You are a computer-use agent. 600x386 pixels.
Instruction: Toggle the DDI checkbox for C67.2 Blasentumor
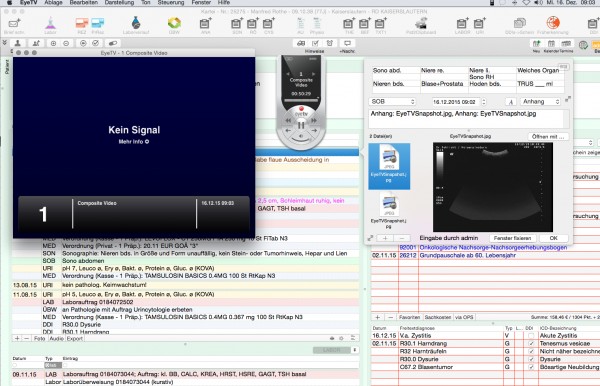click(x=531, y=367)
